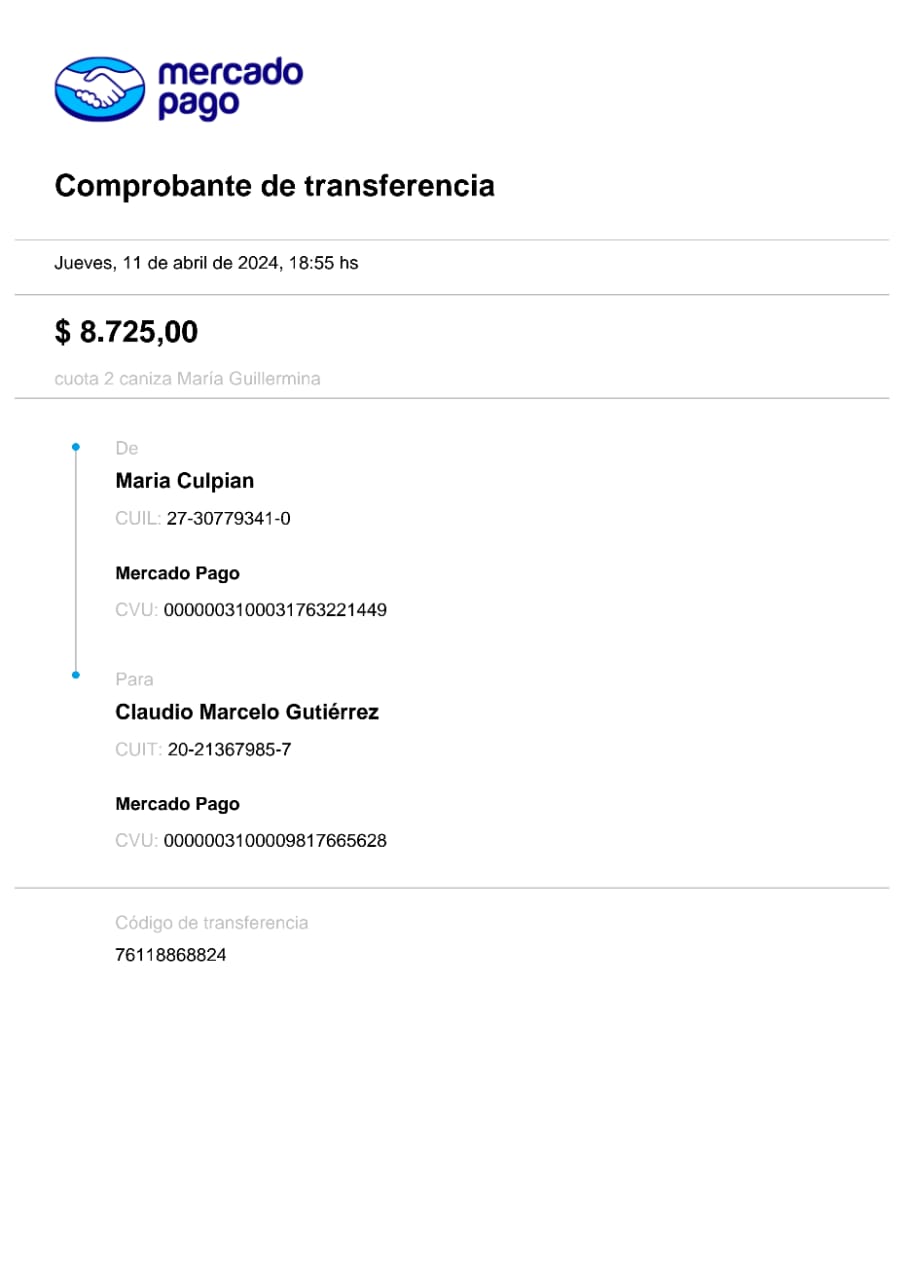This screenshot has width=904, height=1280.
Task: Click the sender's Mercado Pago bank label
Action: [177, 574]
